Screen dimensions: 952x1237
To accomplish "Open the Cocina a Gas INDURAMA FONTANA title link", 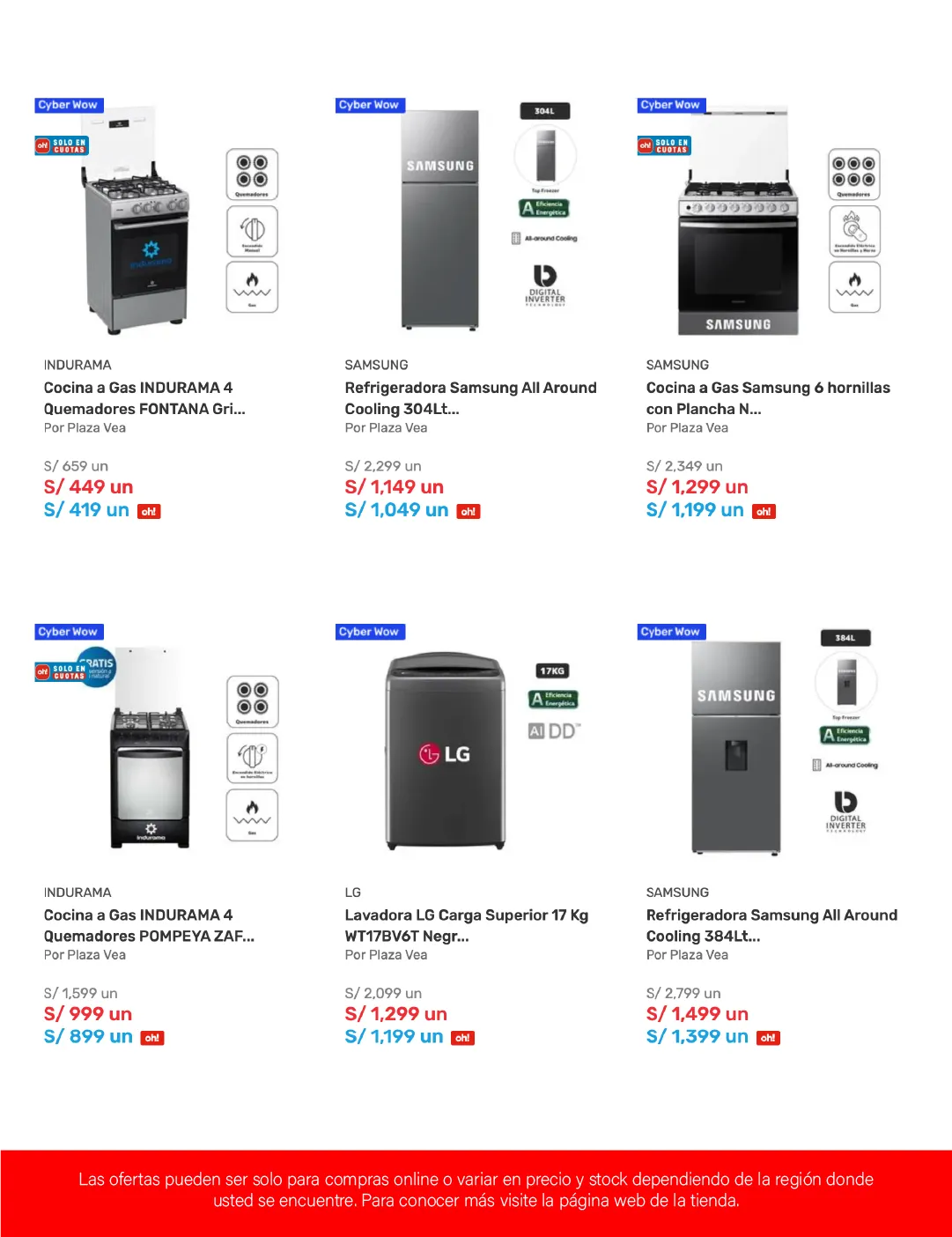I will click(144, 398).
